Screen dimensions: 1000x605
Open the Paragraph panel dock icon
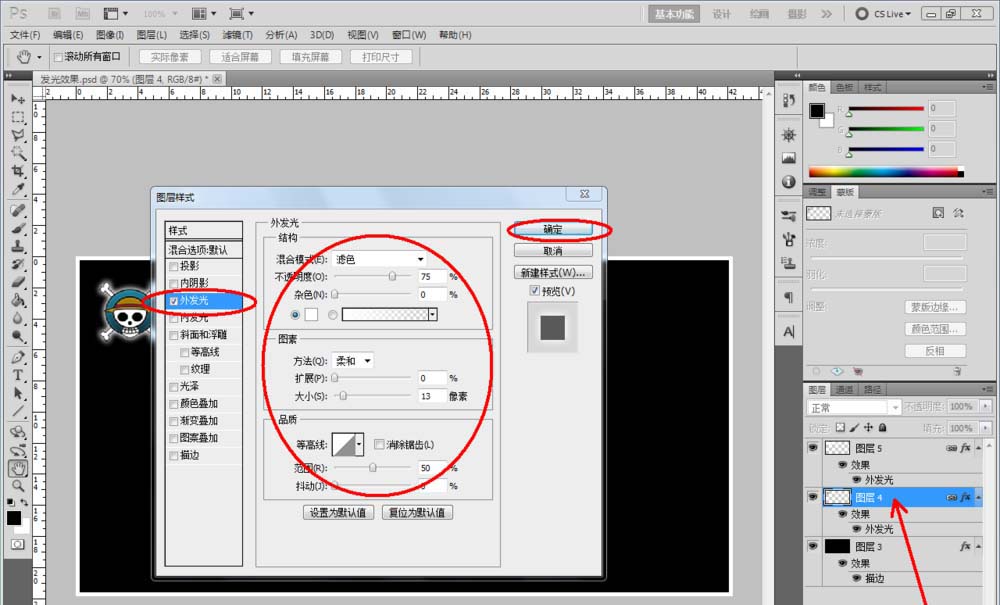click(788, 297)
